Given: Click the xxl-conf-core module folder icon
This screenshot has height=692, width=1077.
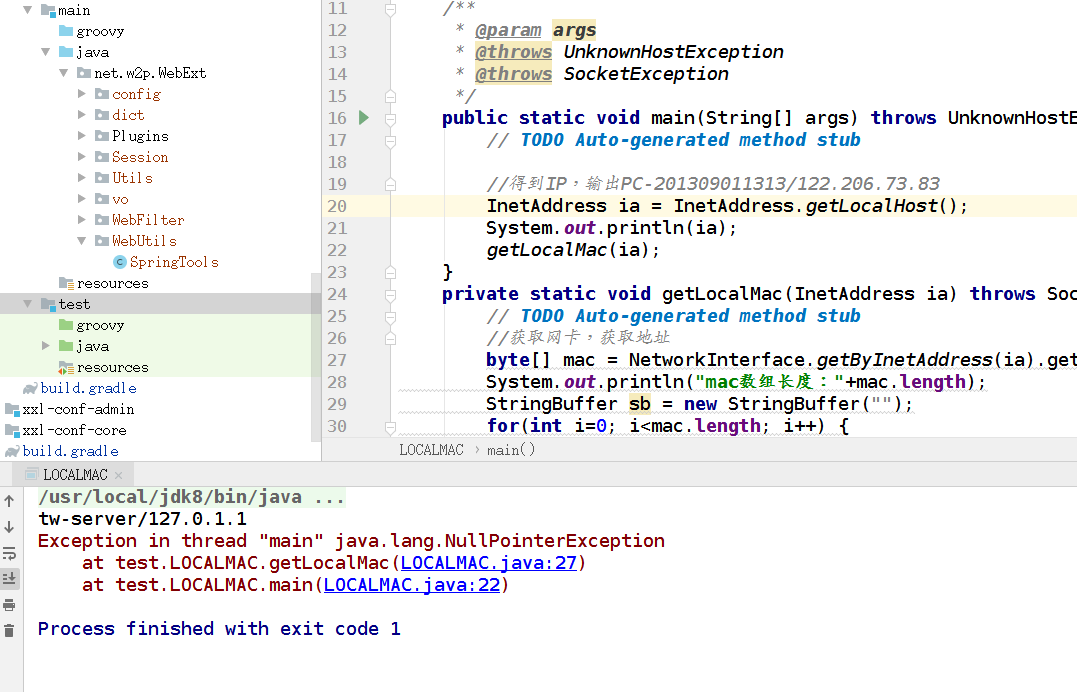Looking at the screenshot, I should [x=12, y=430].
